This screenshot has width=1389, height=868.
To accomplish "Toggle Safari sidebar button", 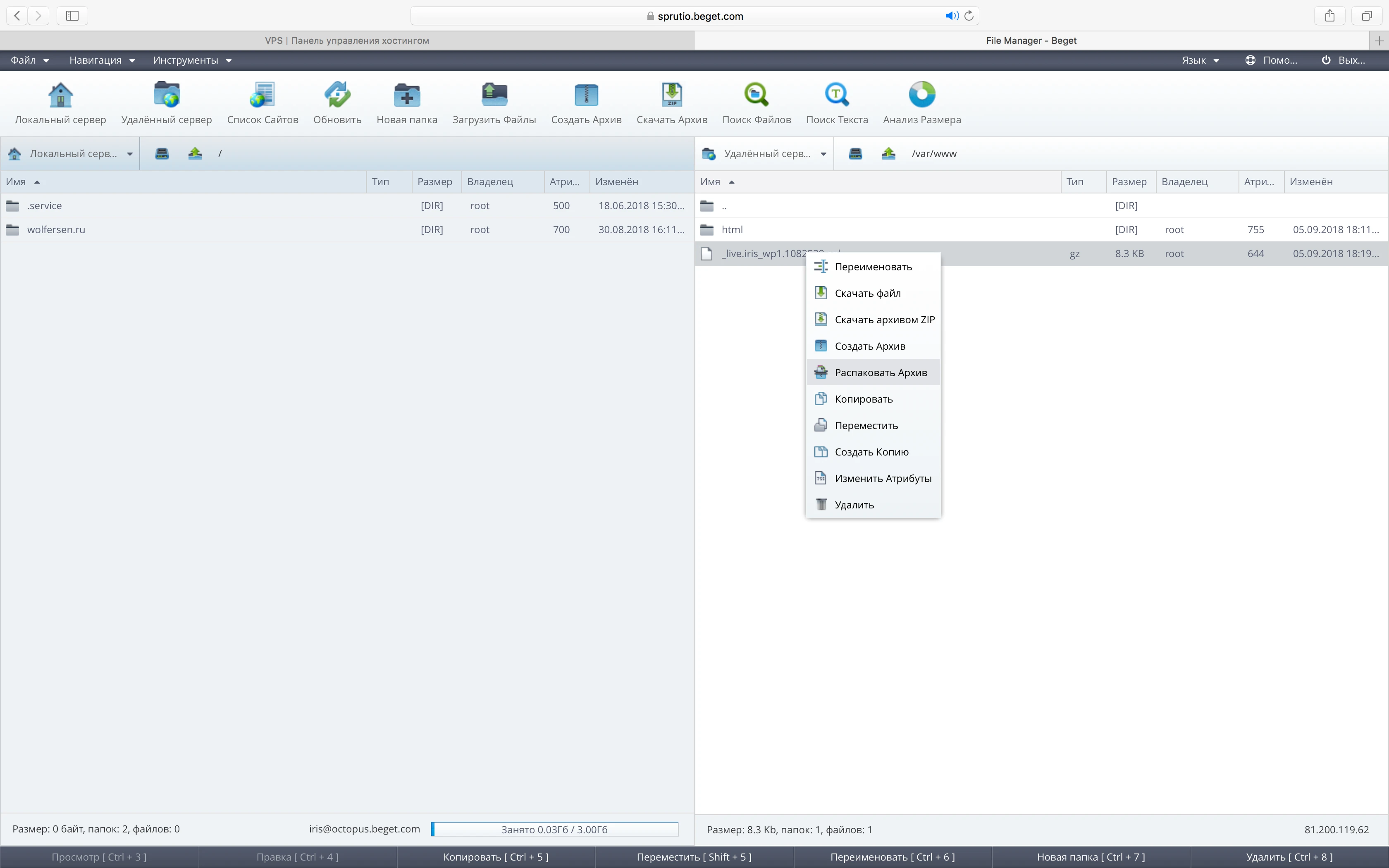I will 72,16.
